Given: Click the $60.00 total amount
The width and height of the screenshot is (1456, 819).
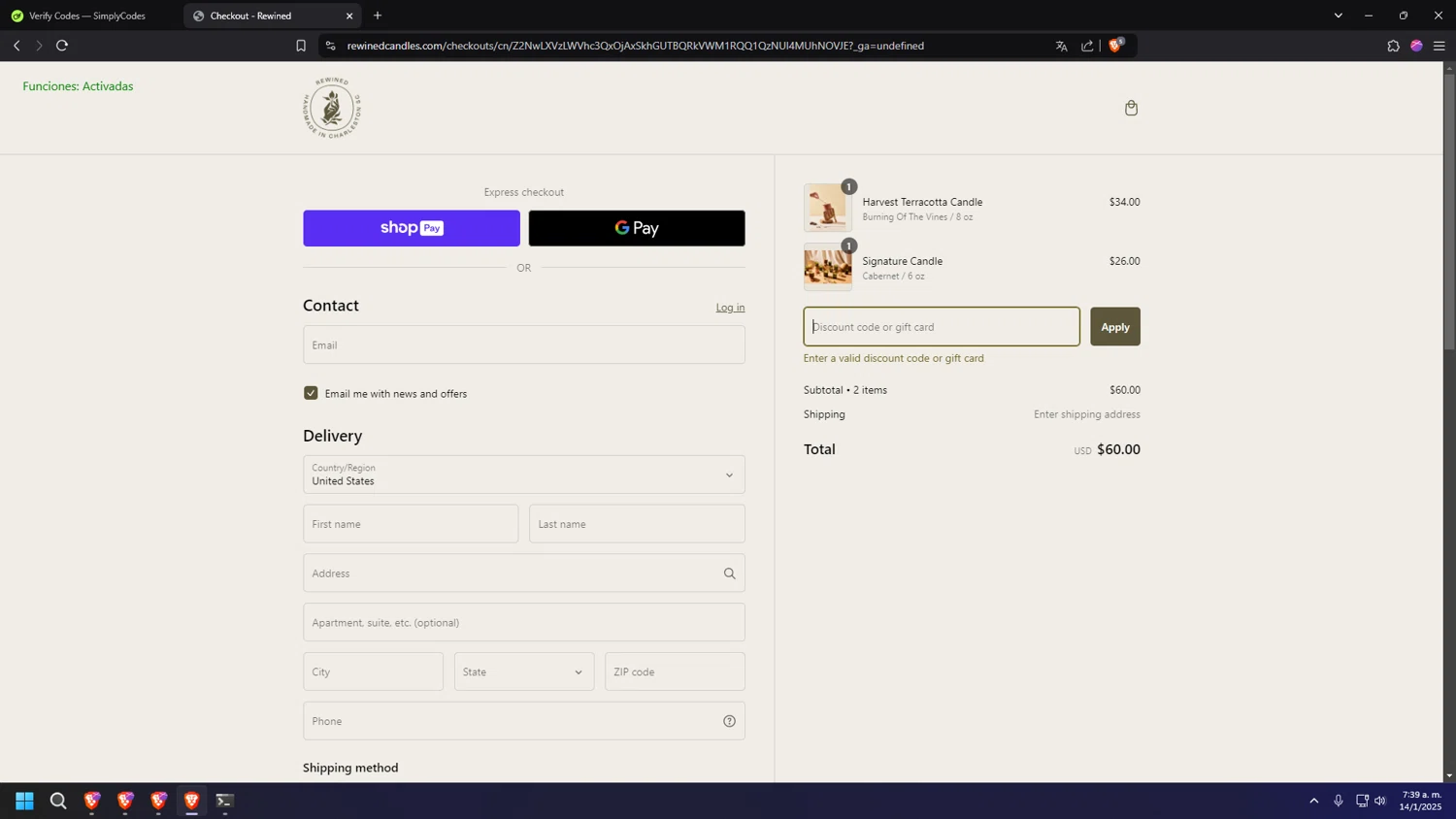Looking at the screenshot, I should [1118, 449].
